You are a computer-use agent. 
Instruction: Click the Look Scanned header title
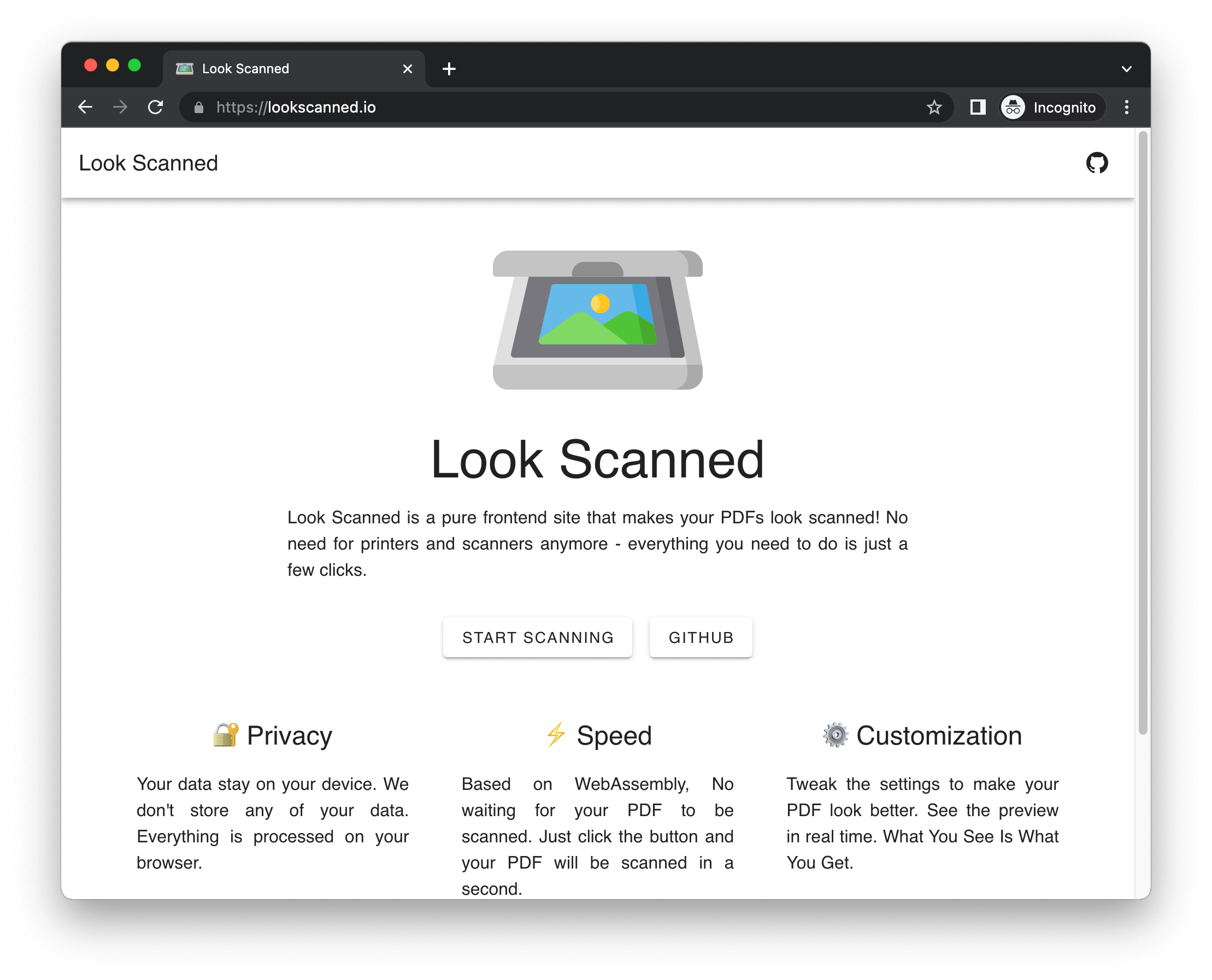pos(149,163)
